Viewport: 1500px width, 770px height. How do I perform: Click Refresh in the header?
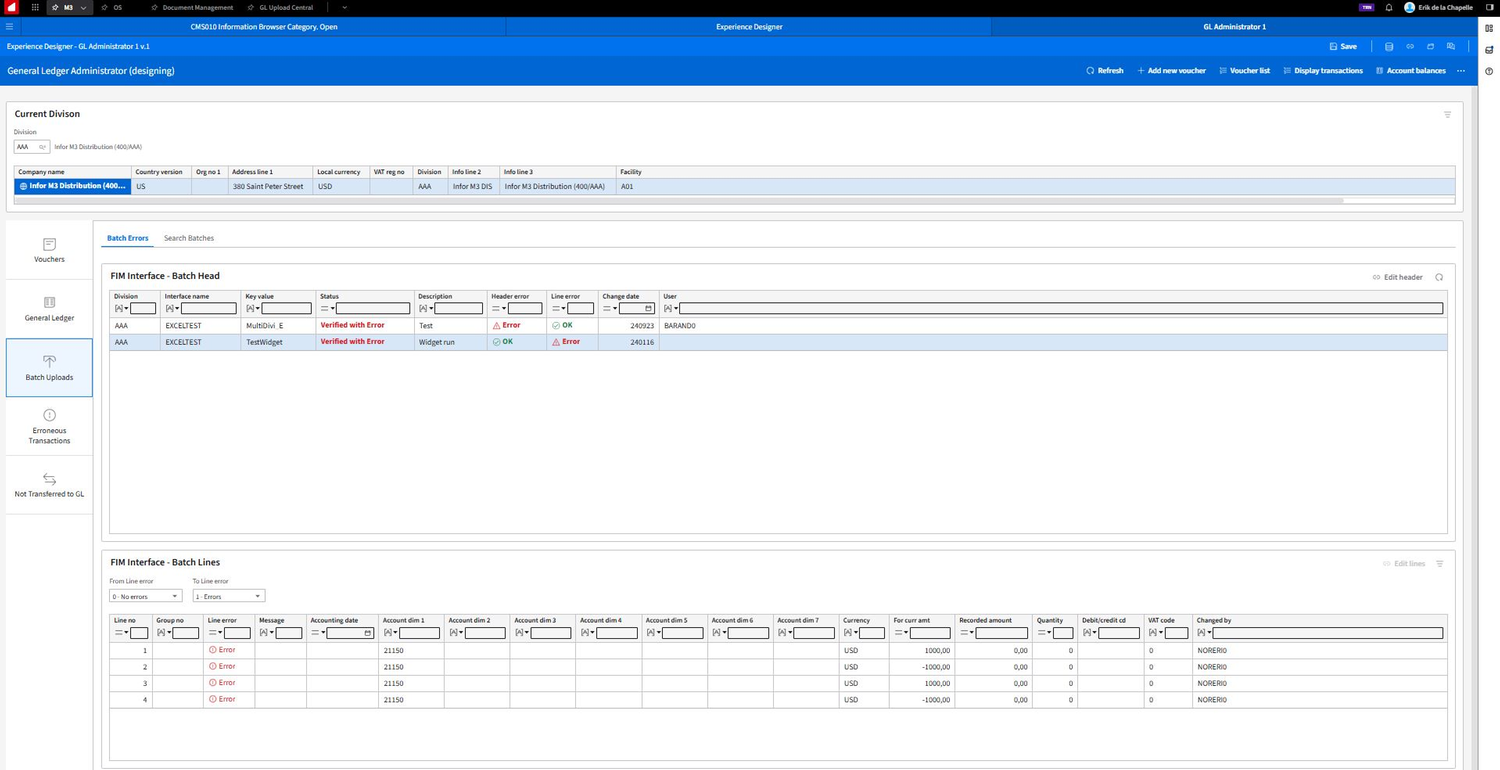(1105, 71)
